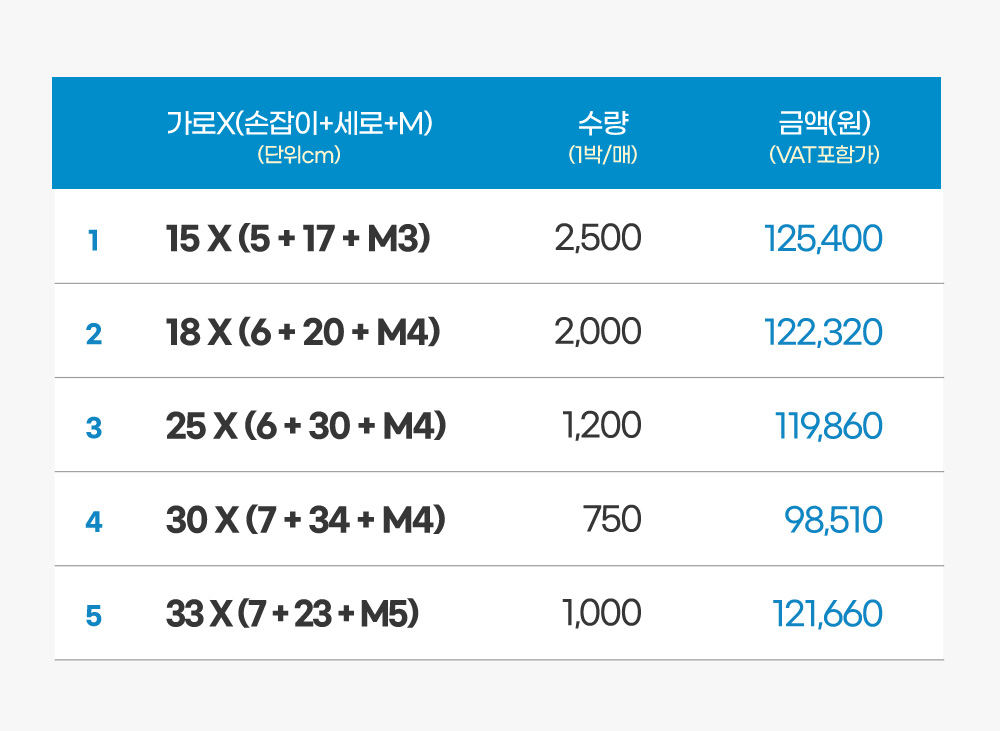Viewport: 1000px width, 731px height.
Task: Select row number 3
Action: (93, 428)
